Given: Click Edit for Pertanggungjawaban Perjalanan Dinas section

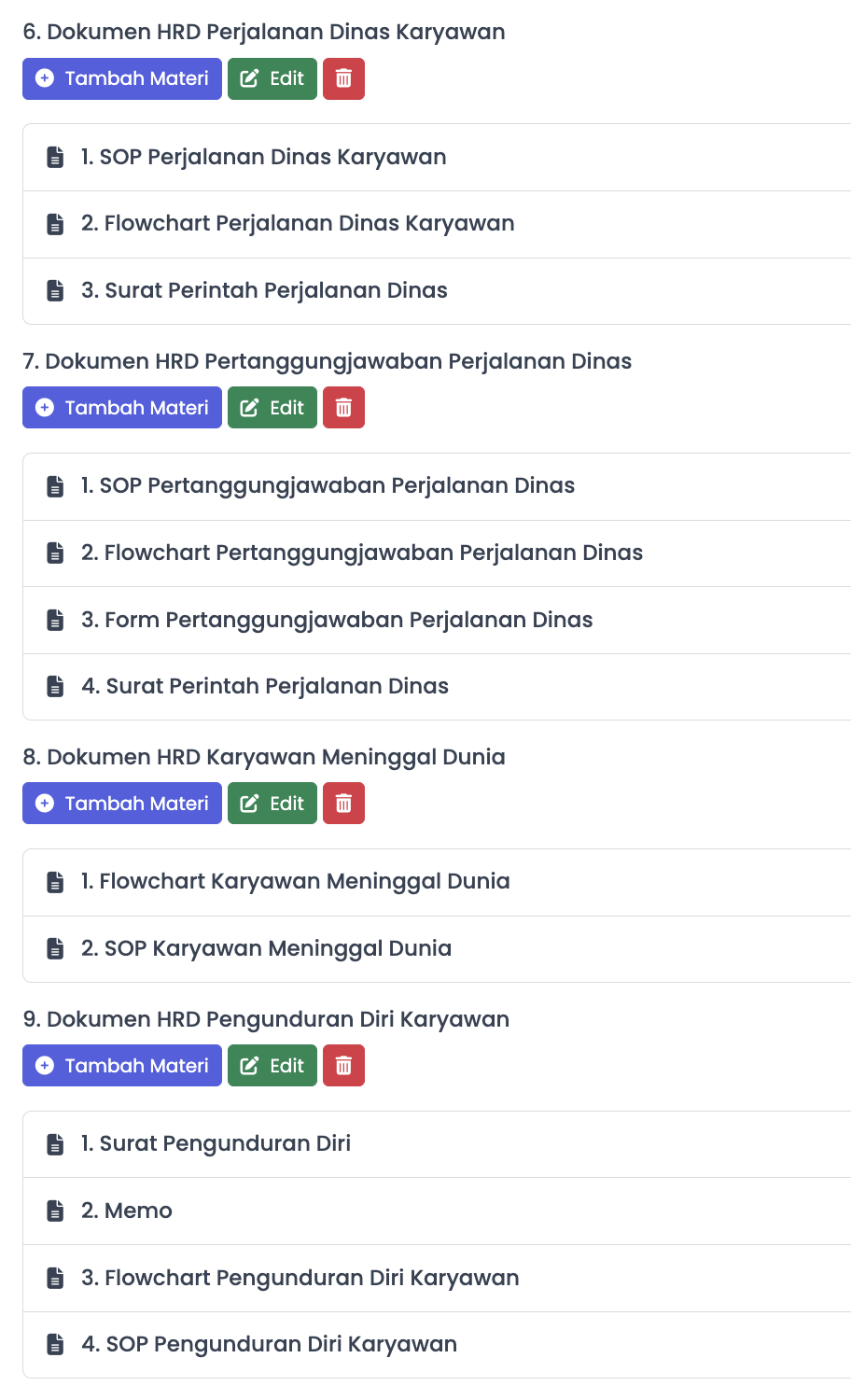Looking at the screenshot, I should point(272,408).
